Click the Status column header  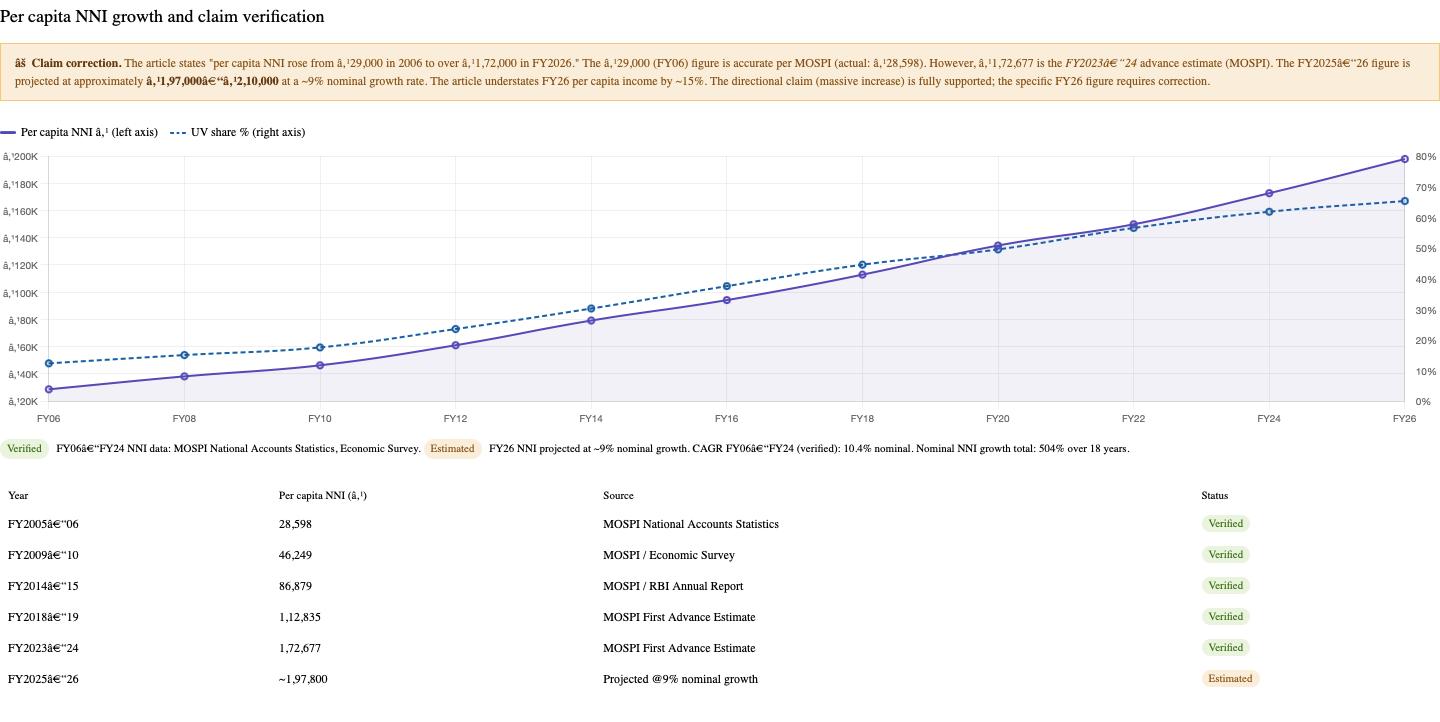pyautogui.click(x=1215, y=496)
